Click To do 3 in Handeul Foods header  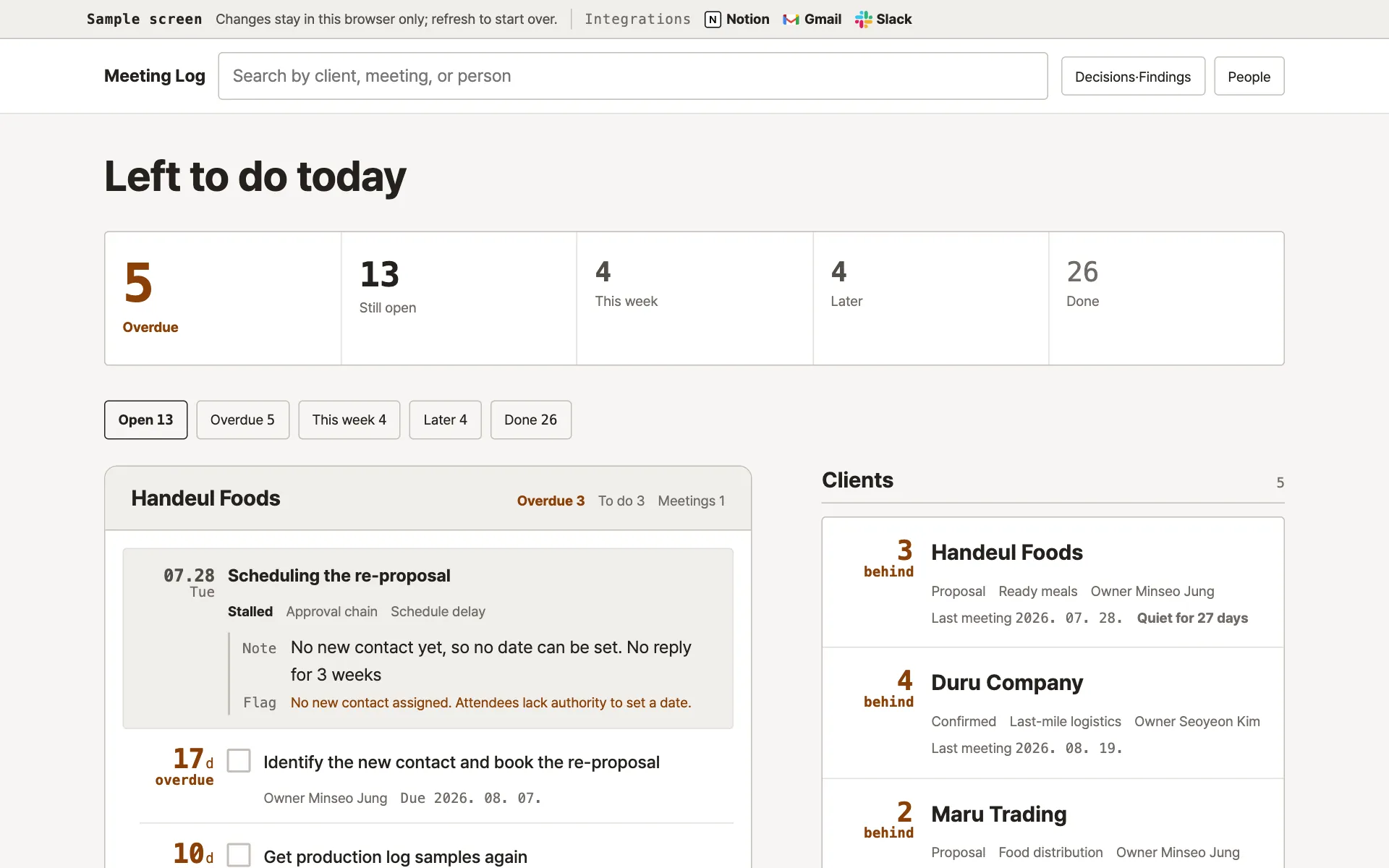click(621, 501)
